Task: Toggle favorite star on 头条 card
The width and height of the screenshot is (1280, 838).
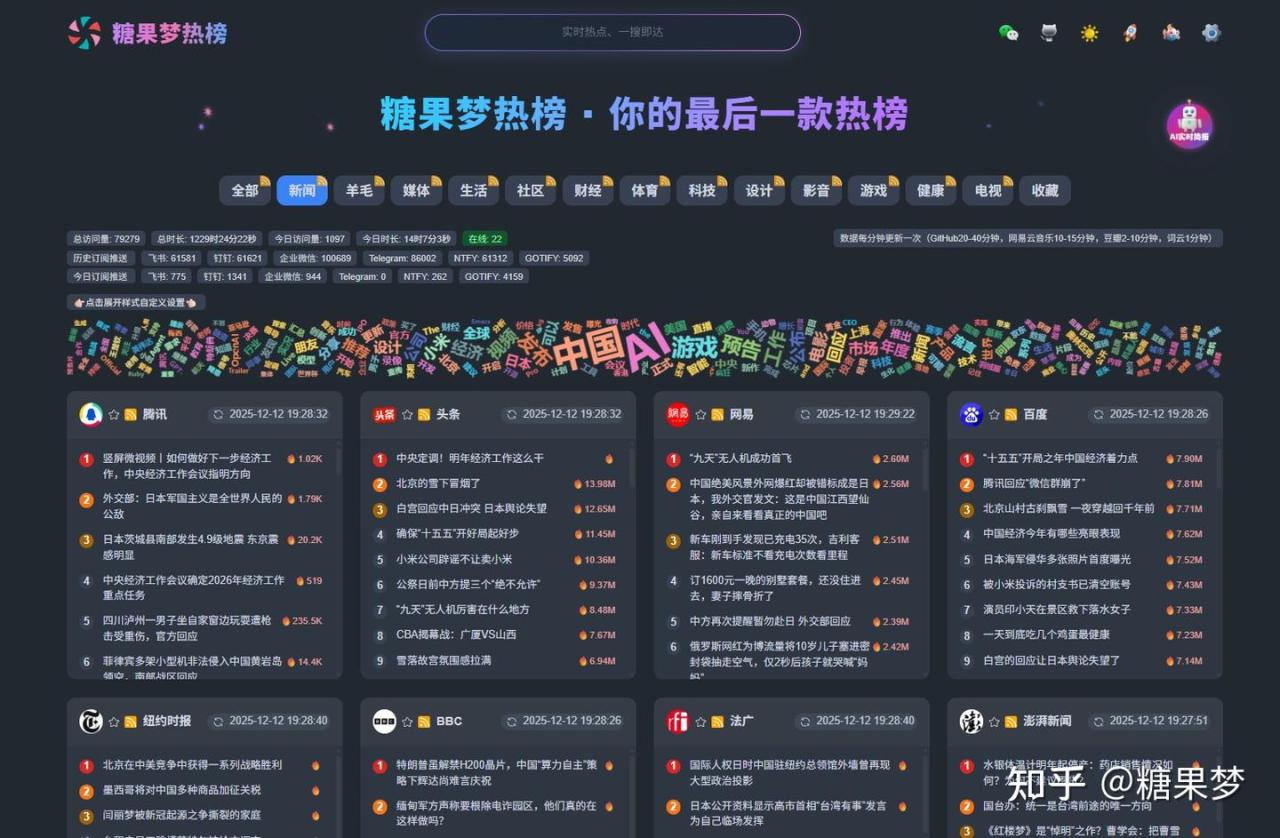Action: pyautogui.click(x=407, y=414)
